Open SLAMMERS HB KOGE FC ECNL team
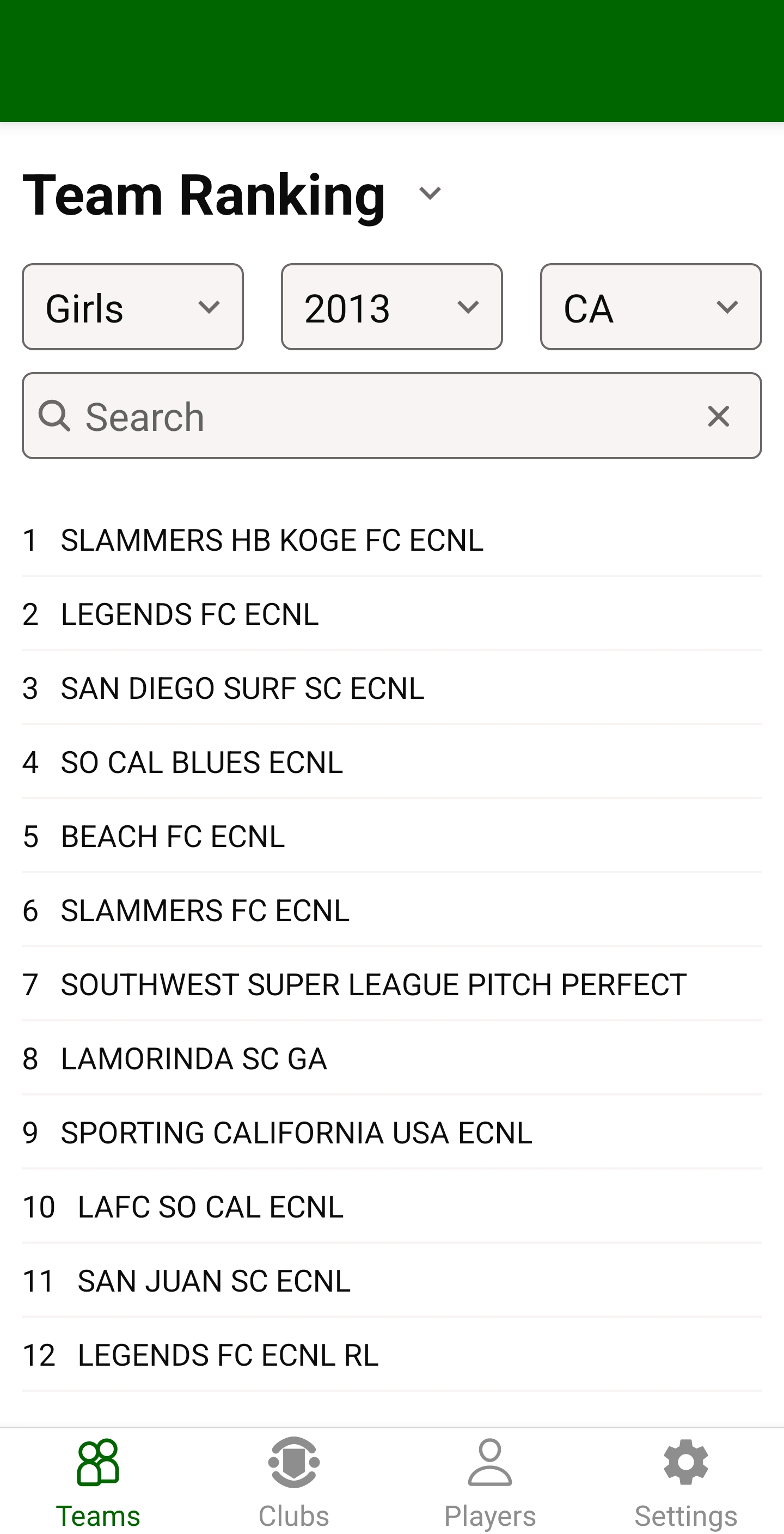This screenshot has height=1534, width=784. point(272,540)
